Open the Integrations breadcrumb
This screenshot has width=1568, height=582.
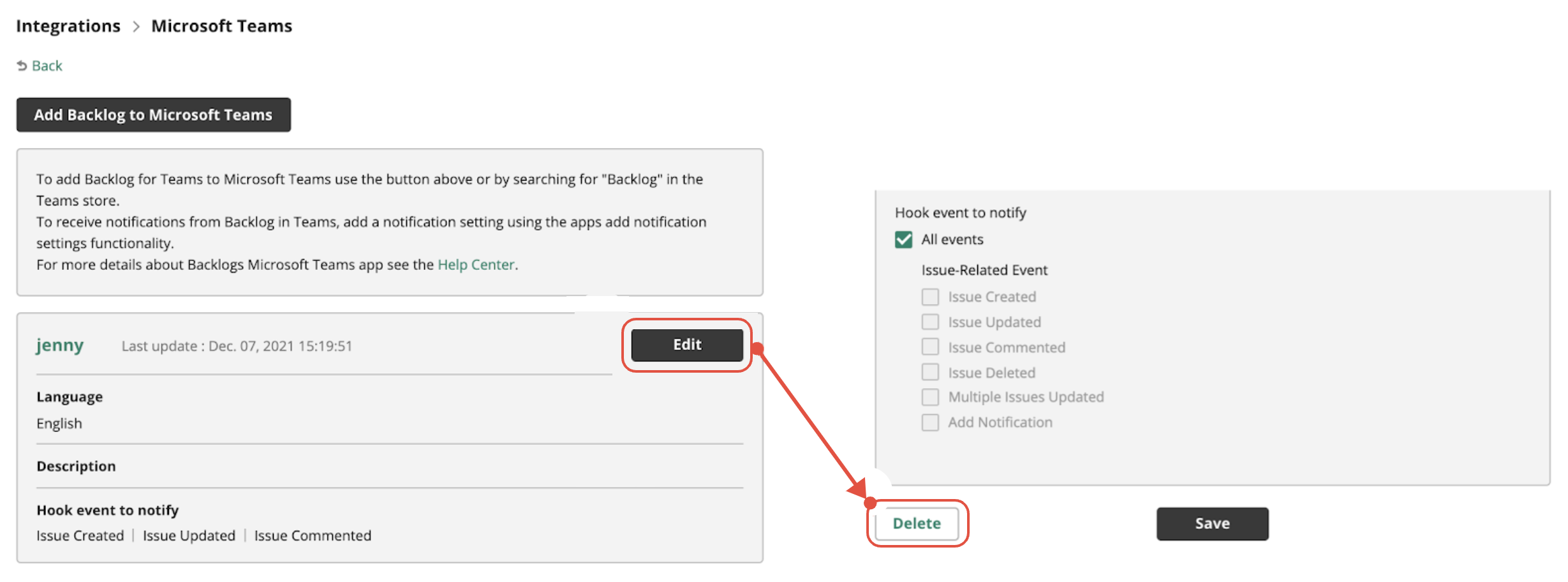tap(68, 26)
